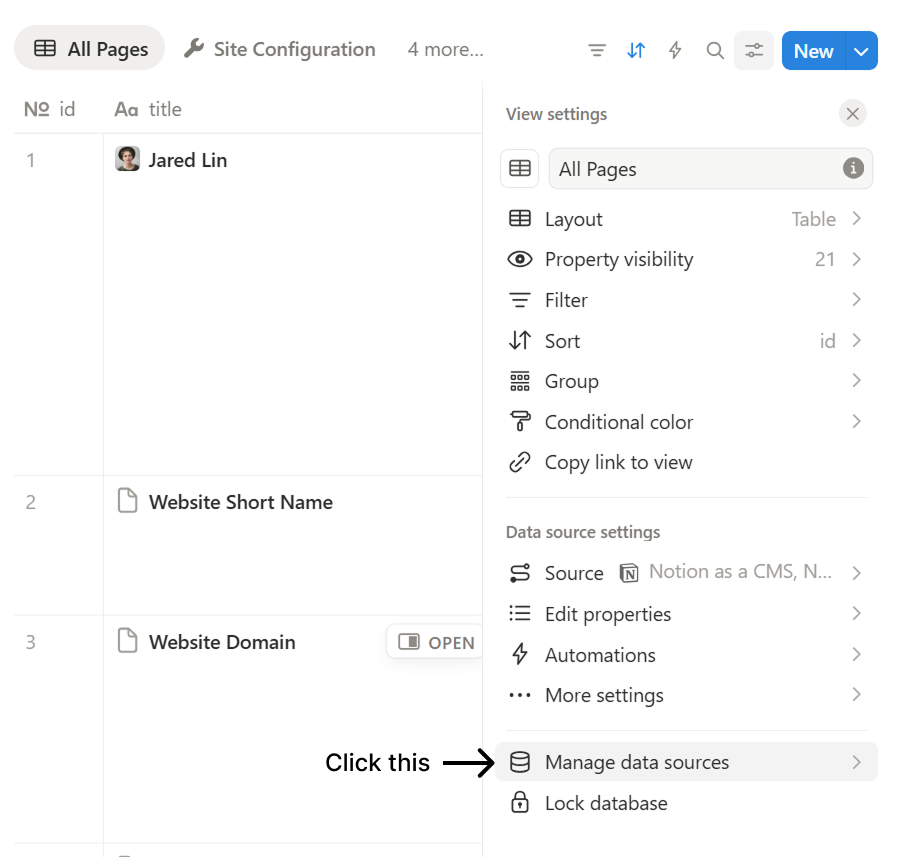The width and height of the screenshot is (903, 857).
Task: Click the filter icon in top toolbar
Action: (x=597, y=50)
